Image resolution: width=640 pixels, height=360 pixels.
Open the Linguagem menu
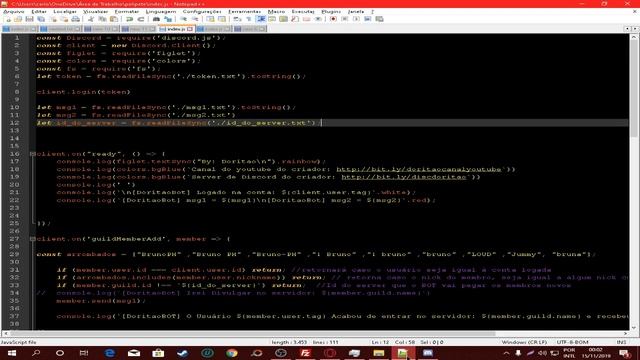point(161,11)
